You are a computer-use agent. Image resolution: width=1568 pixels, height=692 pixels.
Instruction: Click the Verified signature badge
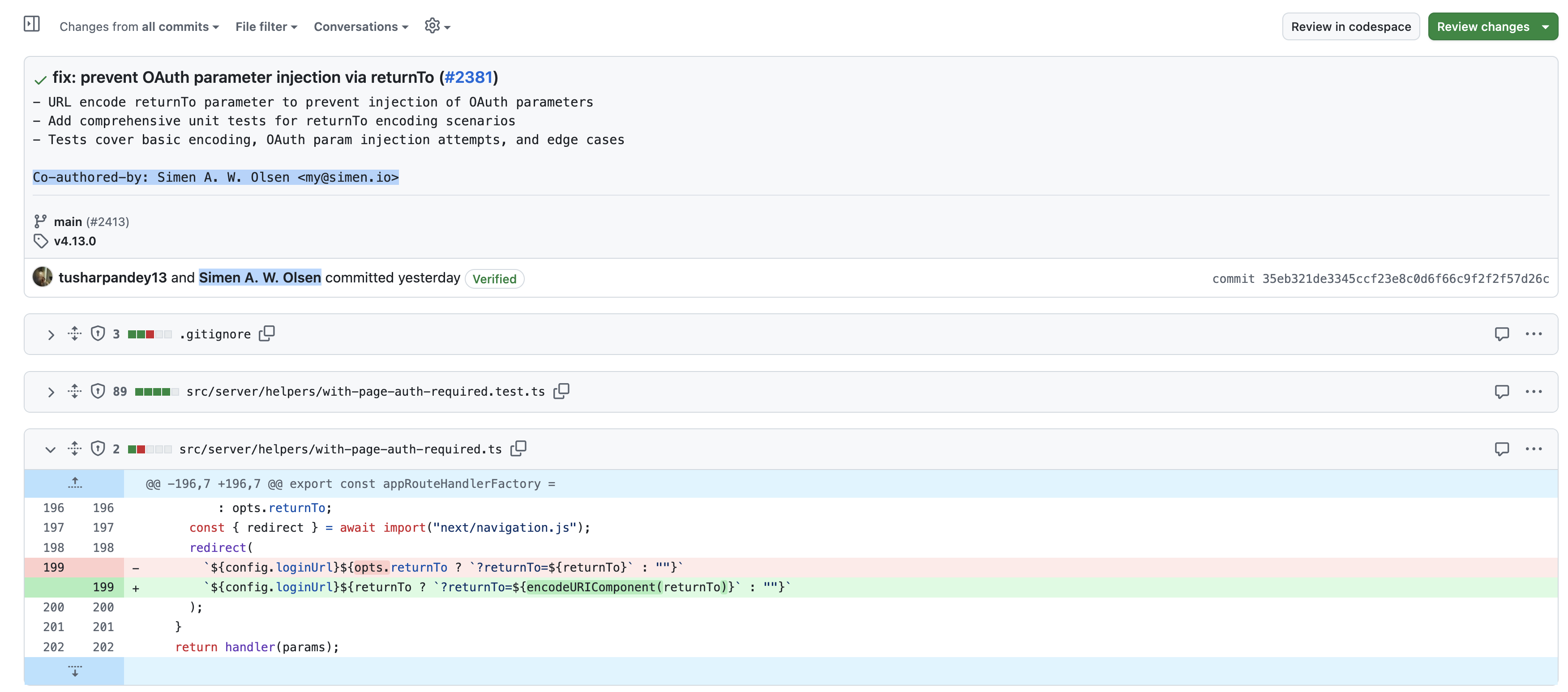coord(494,279)
